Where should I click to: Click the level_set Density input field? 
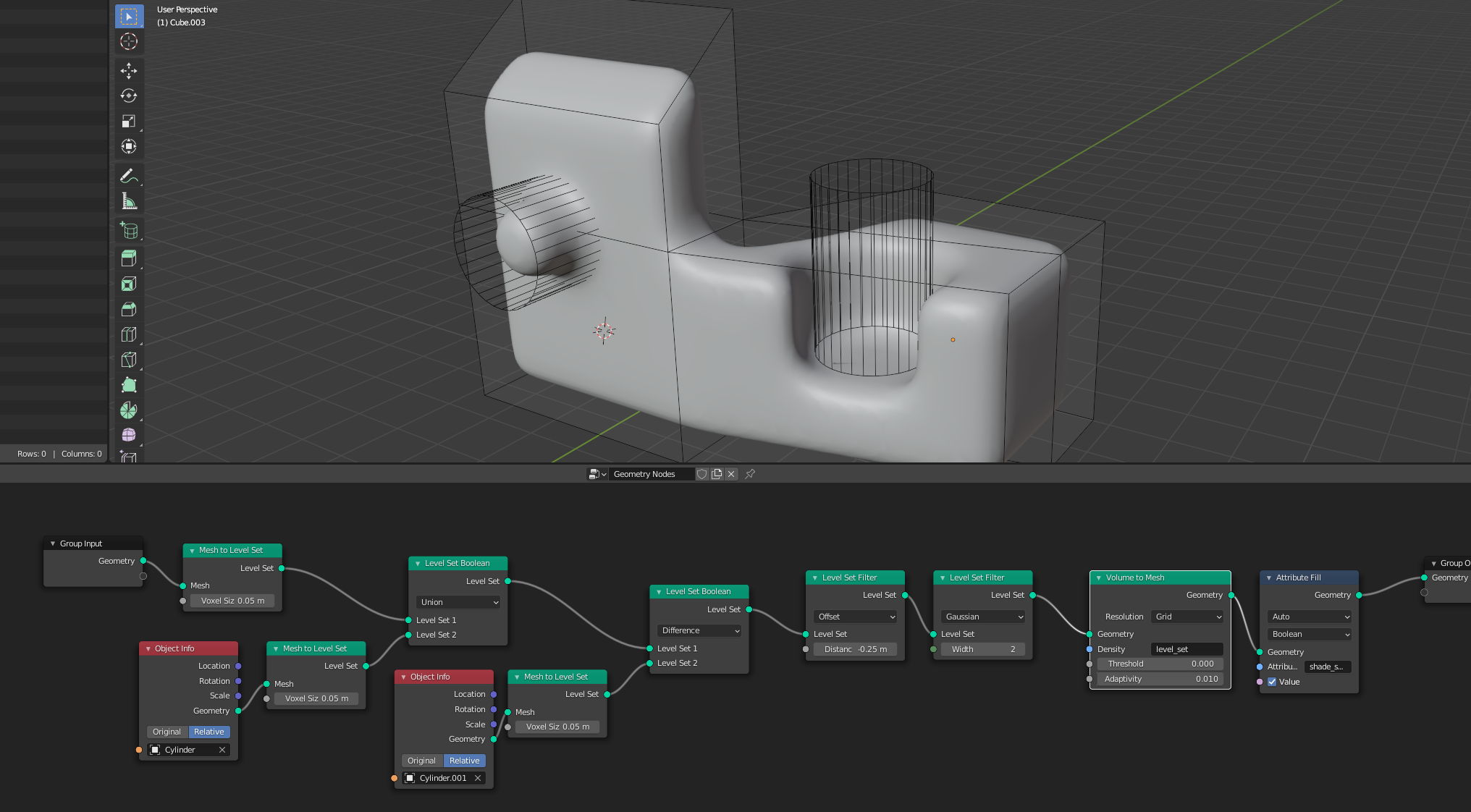[1186, 649]
